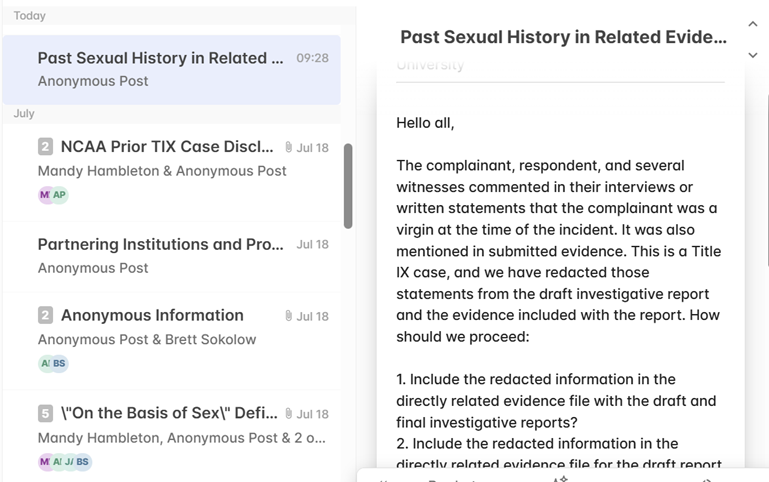The height and width of the screenshot is (482, 769).
Task: Click the attachment paperclip on NCAA thread
Action: click(288, 147)
